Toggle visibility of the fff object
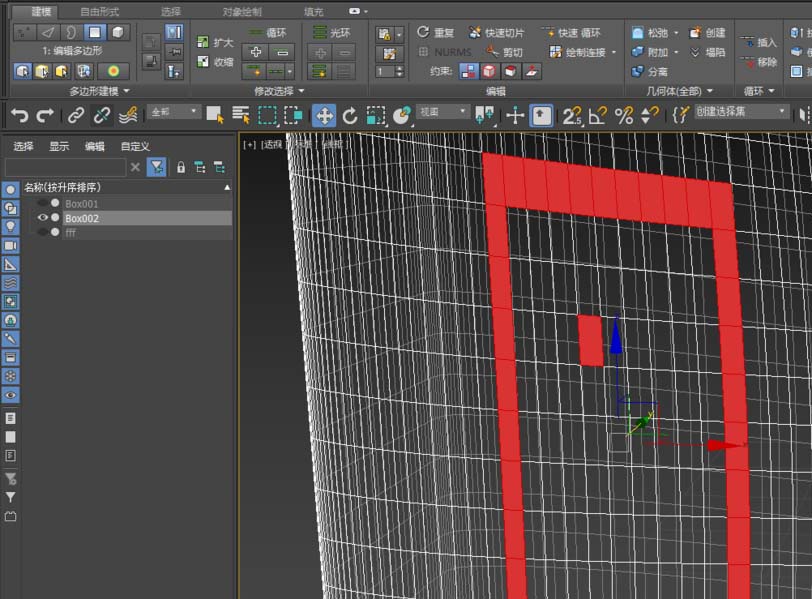The image size is (812, 599). (42, 232)
